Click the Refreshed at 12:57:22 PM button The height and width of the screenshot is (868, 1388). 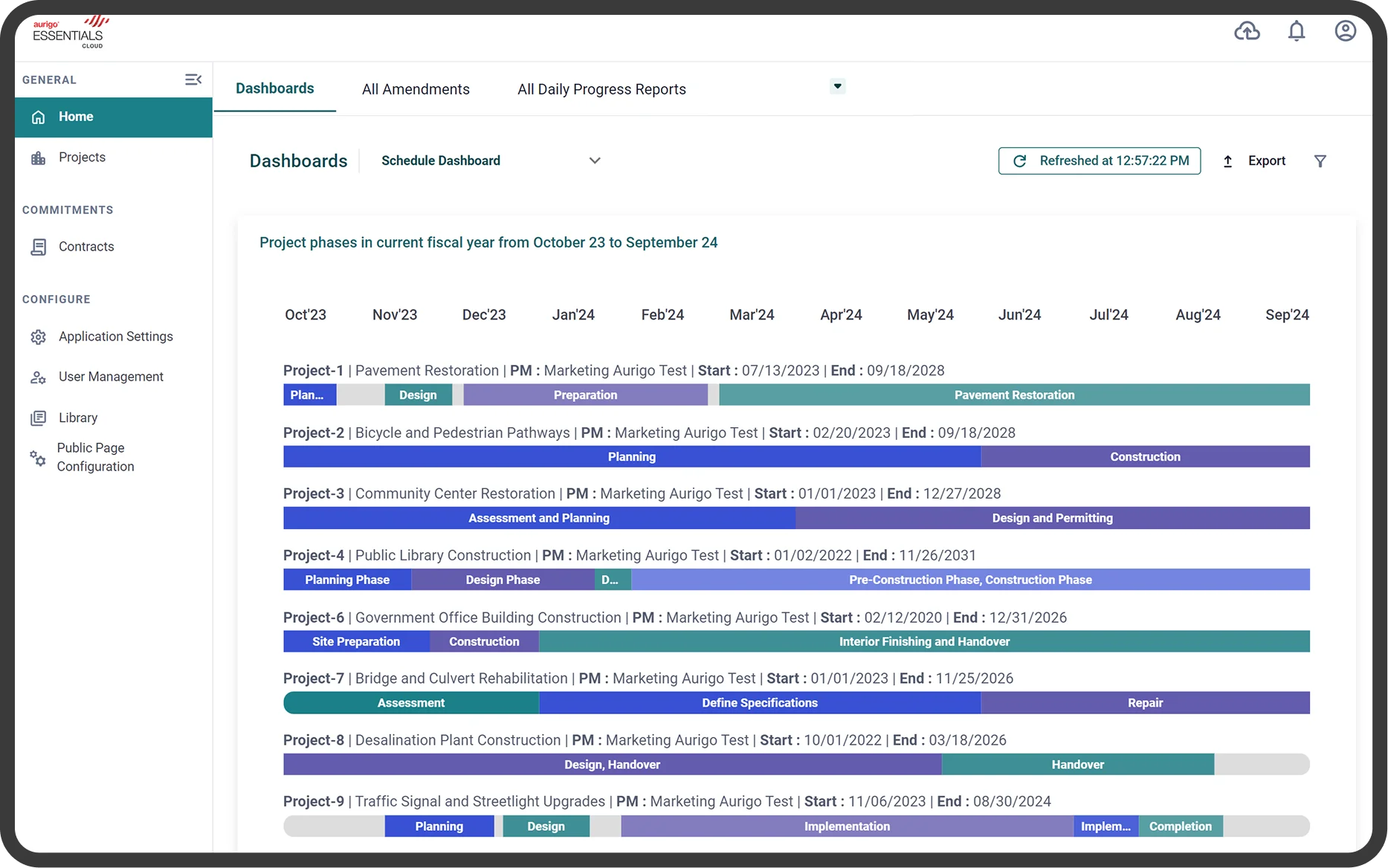[1100, 161]
